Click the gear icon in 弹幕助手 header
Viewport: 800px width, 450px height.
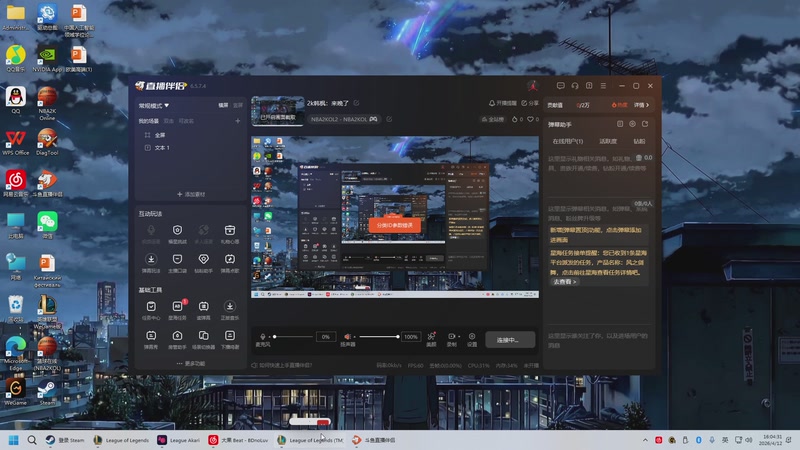(x=632, y=124)
